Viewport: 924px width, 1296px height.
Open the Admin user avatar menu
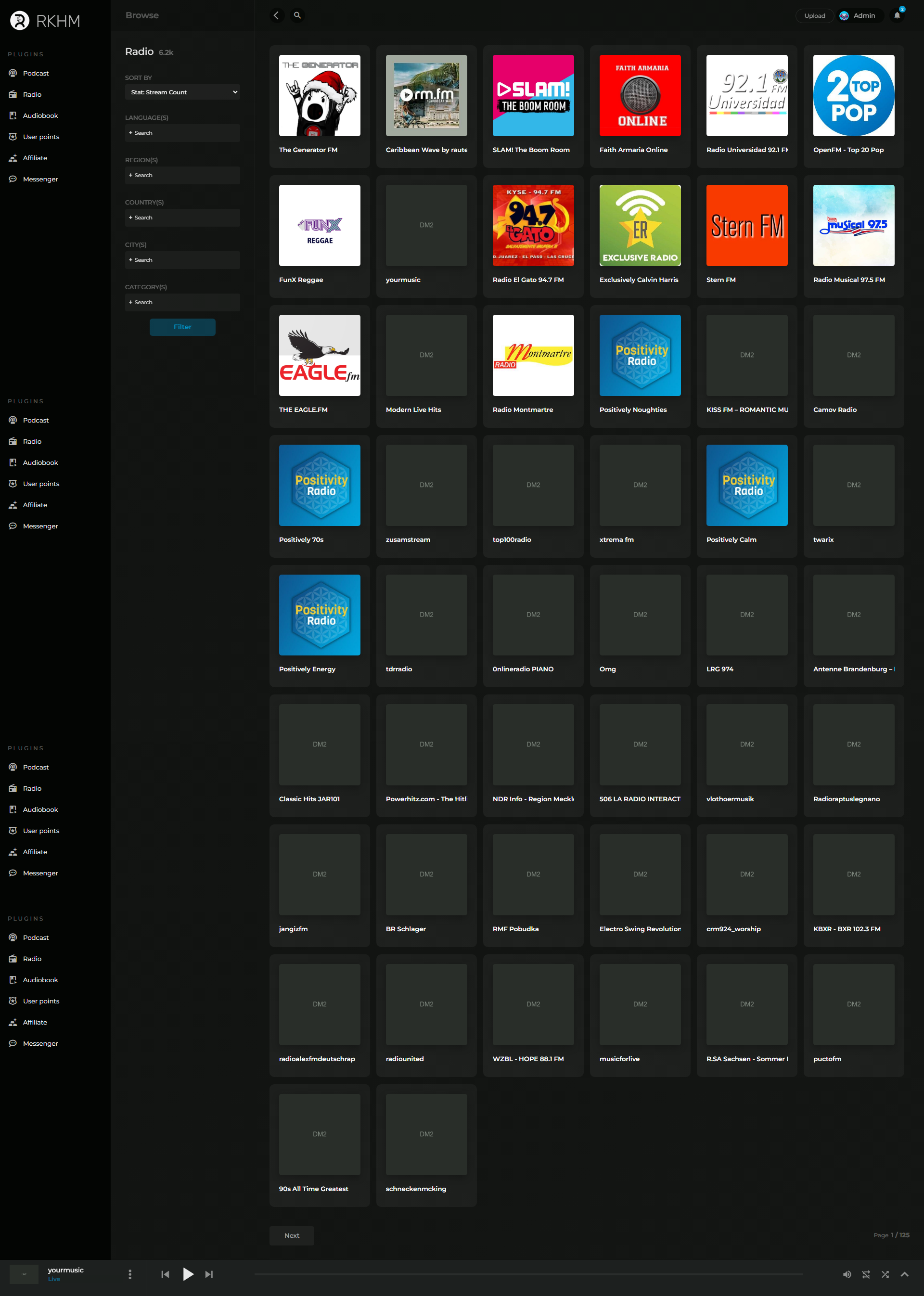858,15
